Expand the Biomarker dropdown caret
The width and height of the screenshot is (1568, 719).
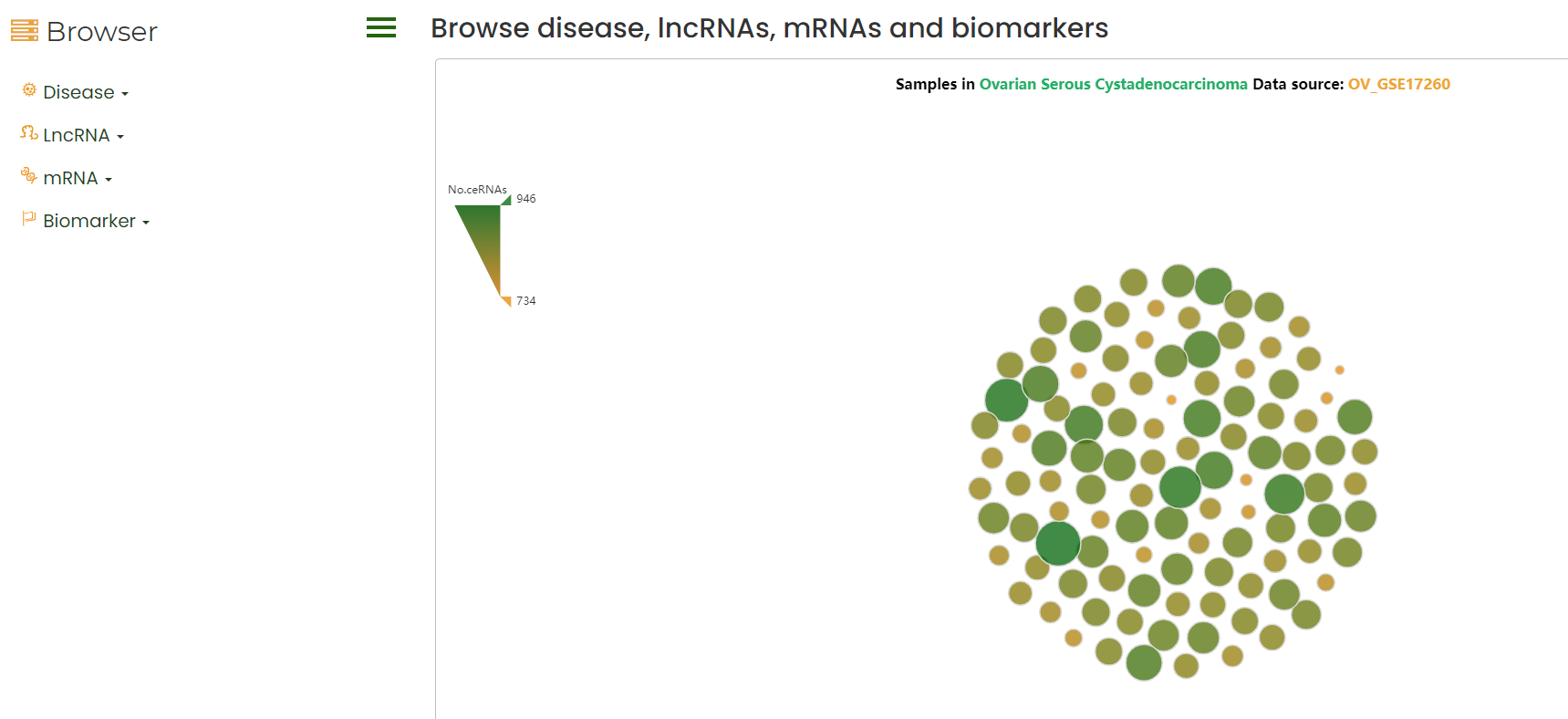[x=146, y=223]
